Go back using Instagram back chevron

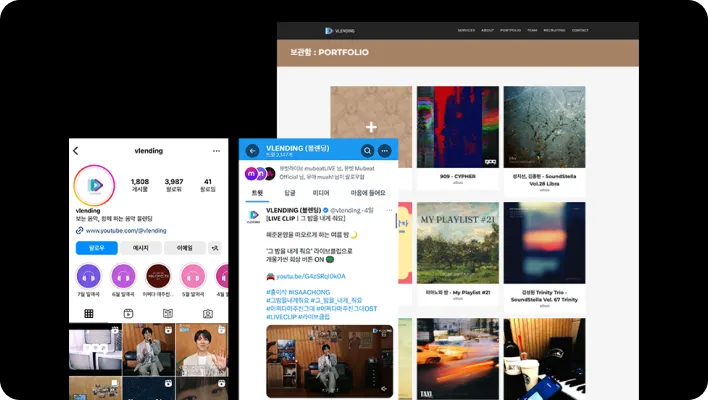point(75,151)
